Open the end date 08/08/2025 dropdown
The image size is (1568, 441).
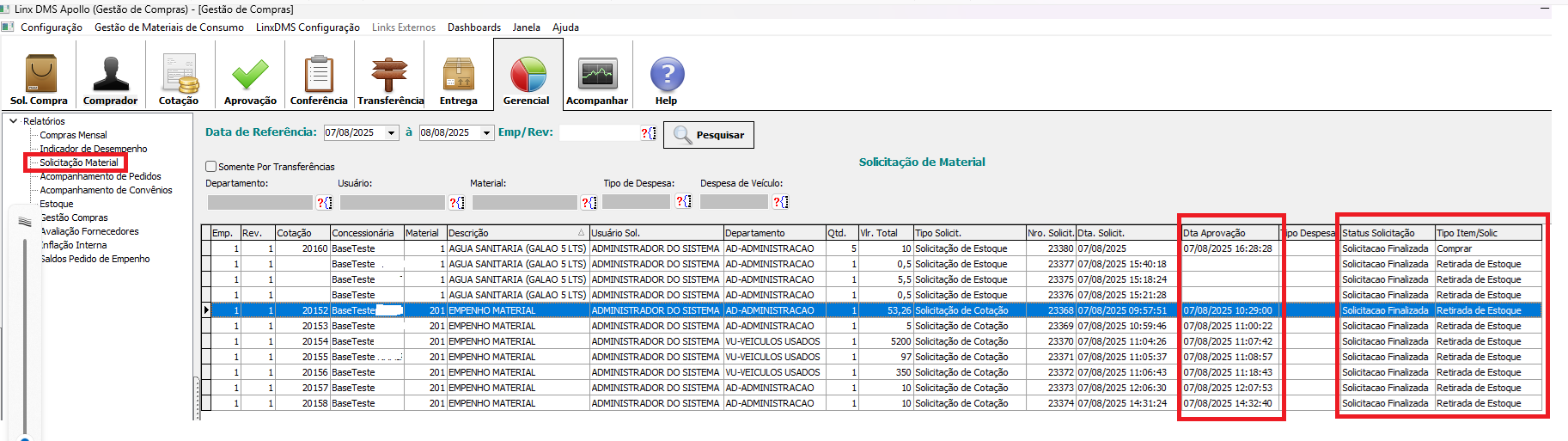(x=487, y=132)
